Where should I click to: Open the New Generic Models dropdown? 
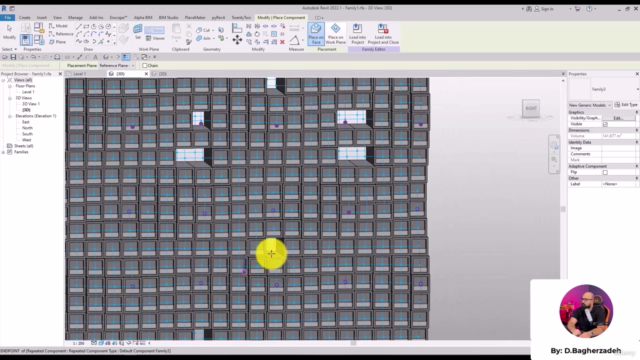pyautogui.click(x=590, y=105)
